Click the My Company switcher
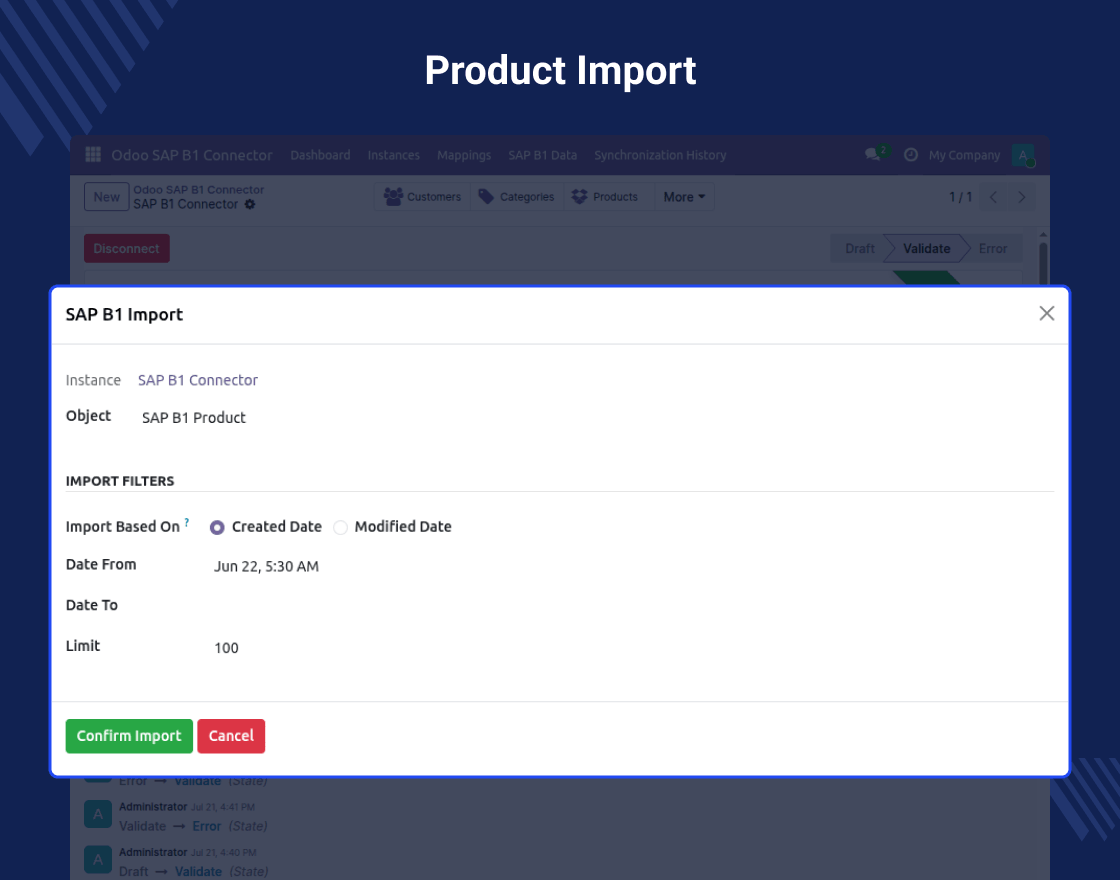1120x880 pixels. click(x=964, y=155)
